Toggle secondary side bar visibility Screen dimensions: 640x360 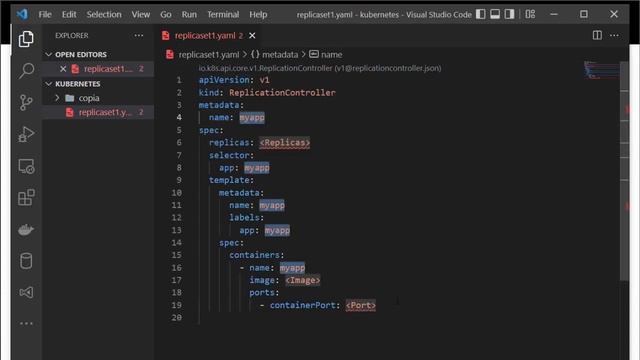click(509, 14)
